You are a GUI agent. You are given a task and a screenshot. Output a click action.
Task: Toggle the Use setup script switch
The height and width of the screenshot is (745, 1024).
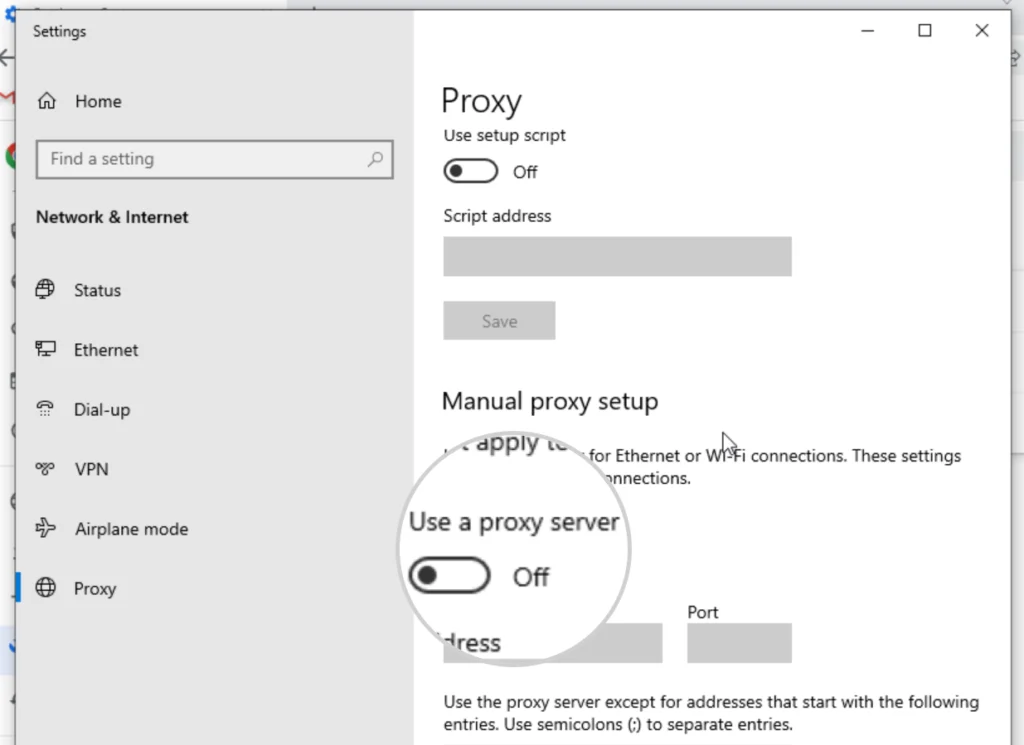pos(470,171)
